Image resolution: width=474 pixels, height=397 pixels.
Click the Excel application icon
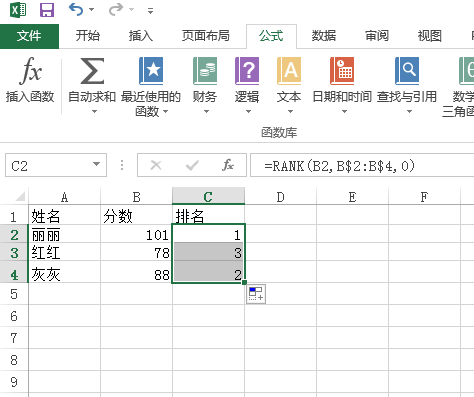click(17, 10)
